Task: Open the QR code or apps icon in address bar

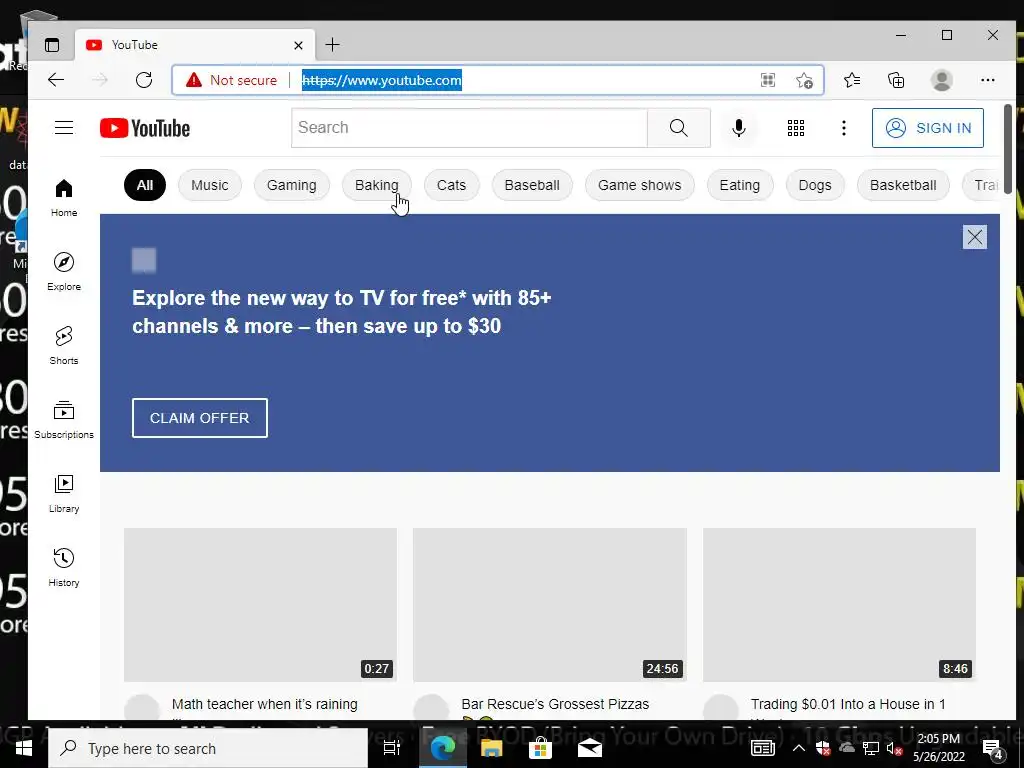Action: [x=768, y=80]
